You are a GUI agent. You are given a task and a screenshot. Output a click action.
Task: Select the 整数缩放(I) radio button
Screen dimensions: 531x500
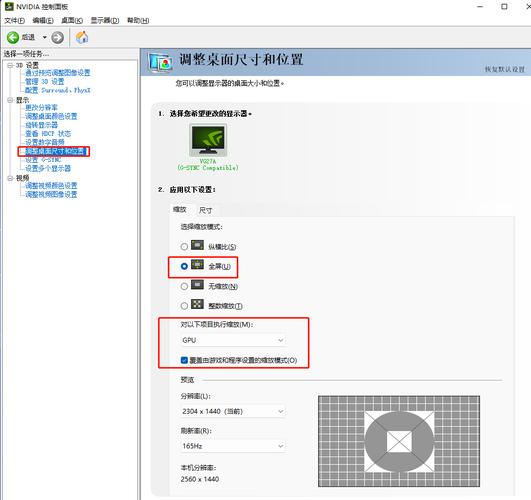coord(184,306)
